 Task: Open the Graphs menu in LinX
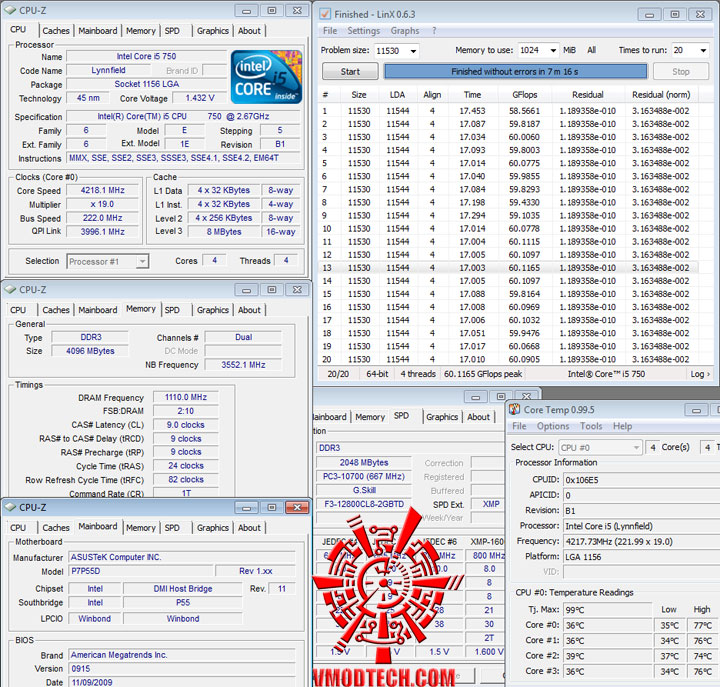[x=405, y=31]
